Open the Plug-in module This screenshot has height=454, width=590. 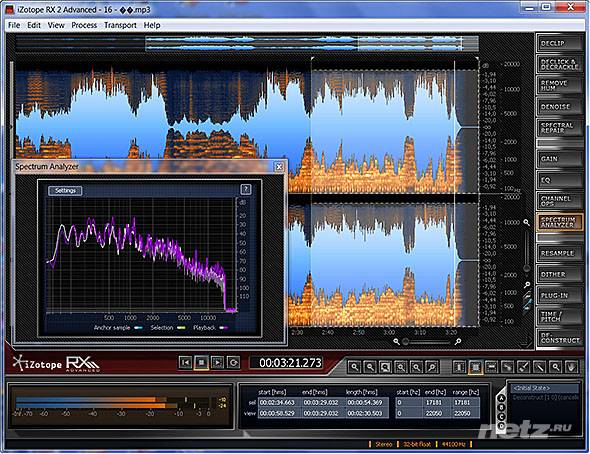tap(559, 295)
